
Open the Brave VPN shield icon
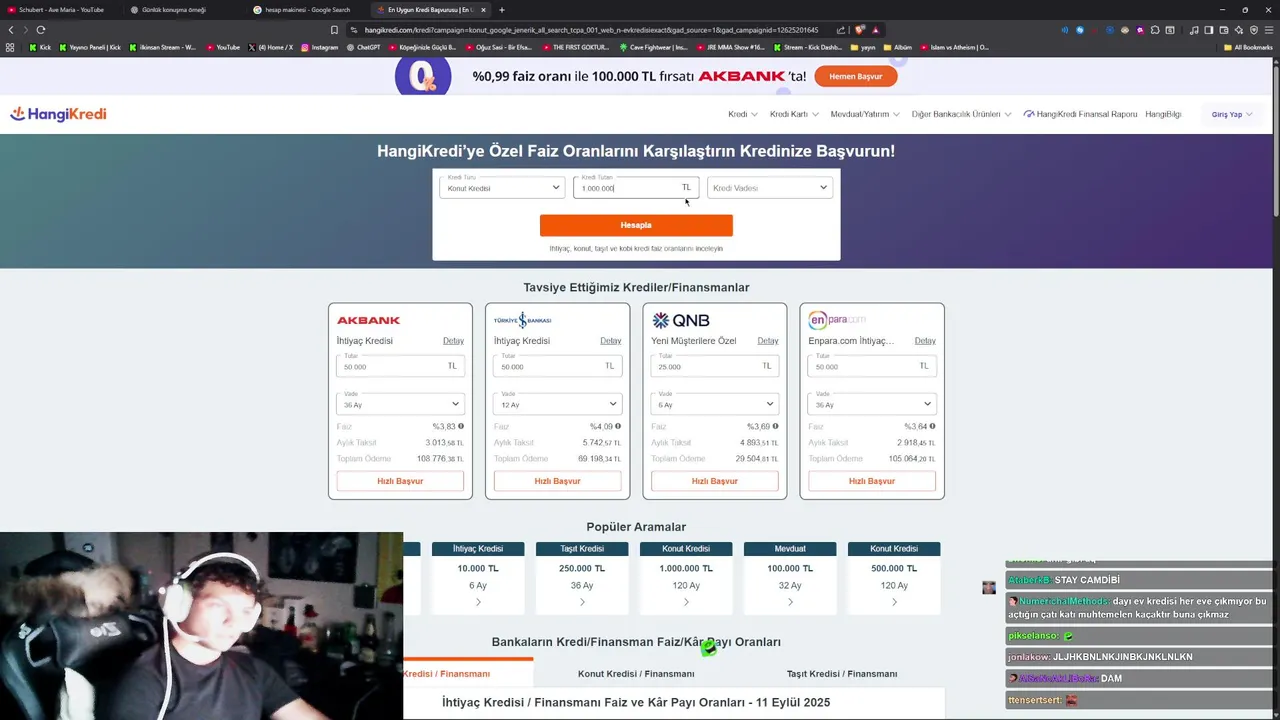1254,30
